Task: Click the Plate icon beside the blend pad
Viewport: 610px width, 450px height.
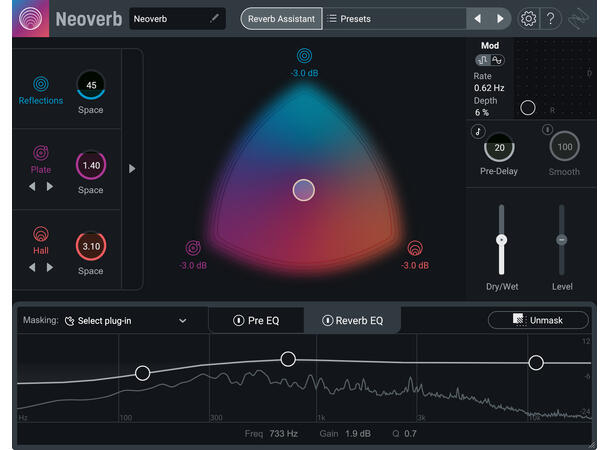Action: pos(193,248)
